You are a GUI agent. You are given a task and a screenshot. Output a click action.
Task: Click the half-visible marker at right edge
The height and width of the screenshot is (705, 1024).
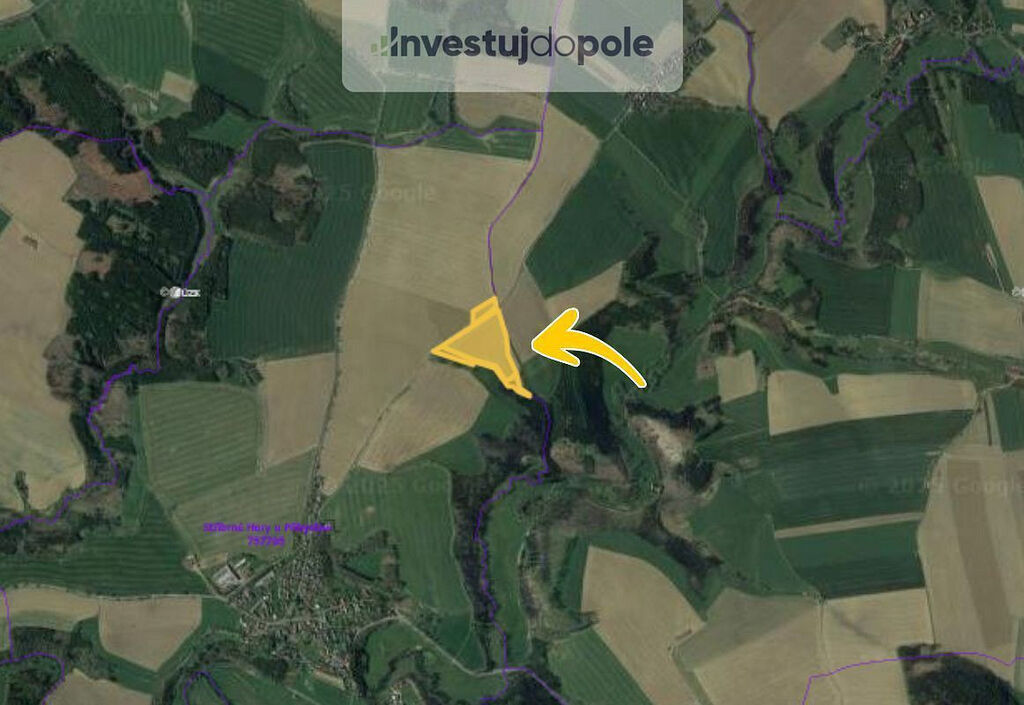point(1019,292)
